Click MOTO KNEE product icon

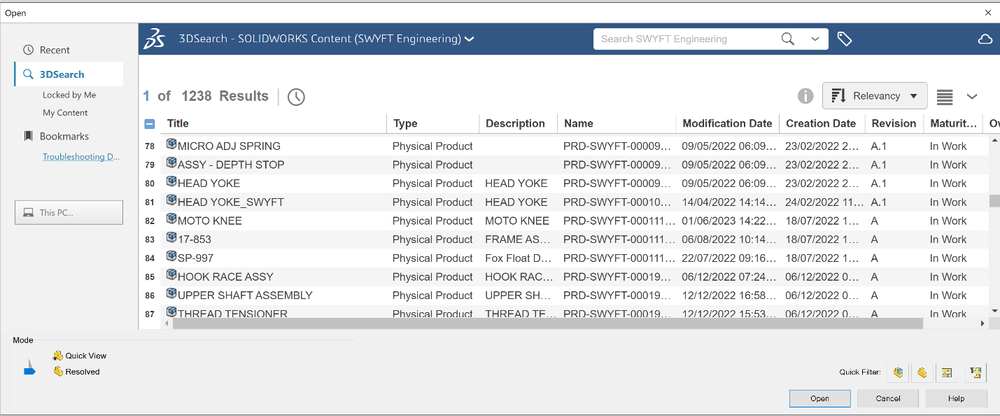(x=171, y=219)
